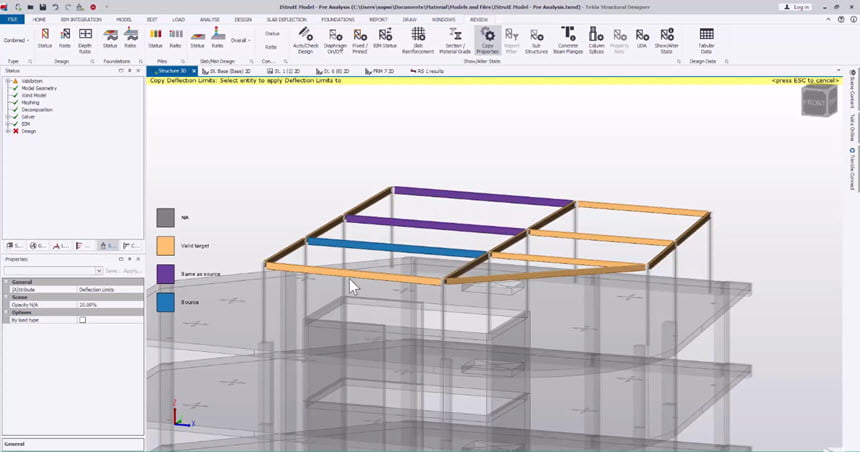Open the Overall dropdown in Slab/Mat Design

pos(240,40)
